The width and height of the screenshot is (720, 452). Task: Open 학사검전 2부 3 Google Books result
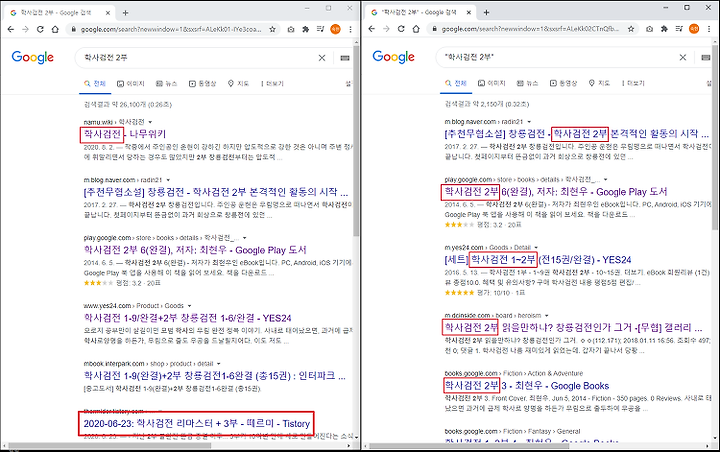[x=527, y=386]
